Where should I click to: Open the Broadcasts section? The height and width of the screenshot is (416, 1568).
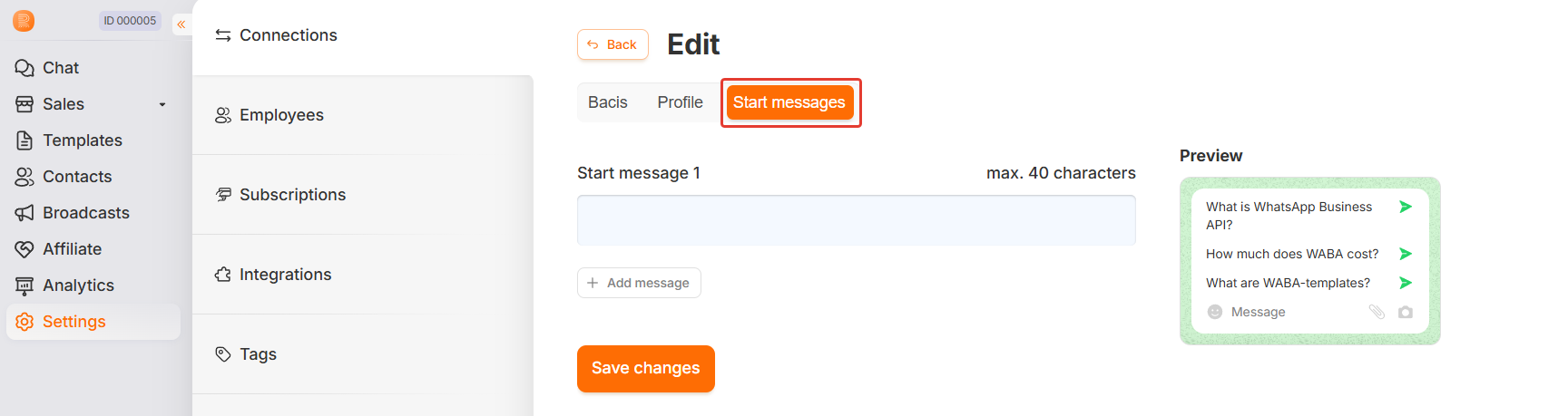click(x=85, y=213)
